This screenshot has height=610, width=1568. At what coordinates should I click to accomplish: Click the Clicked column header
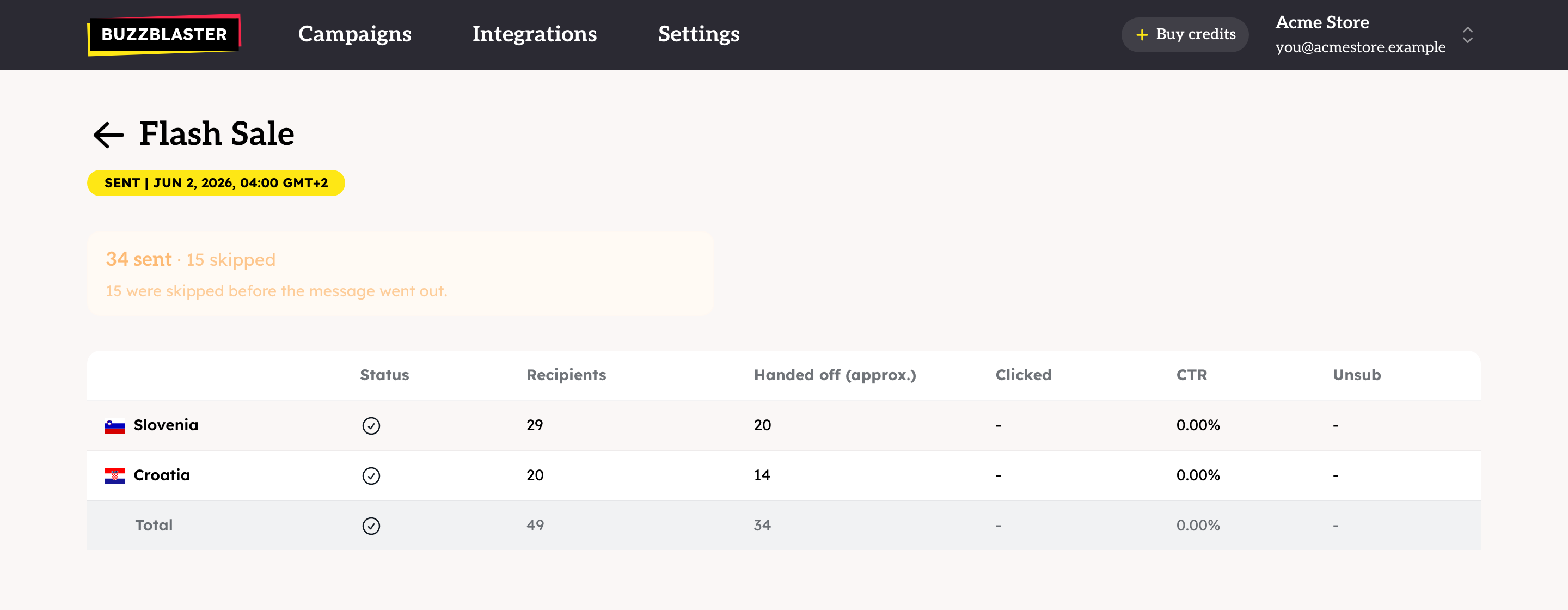point(1023,375)
